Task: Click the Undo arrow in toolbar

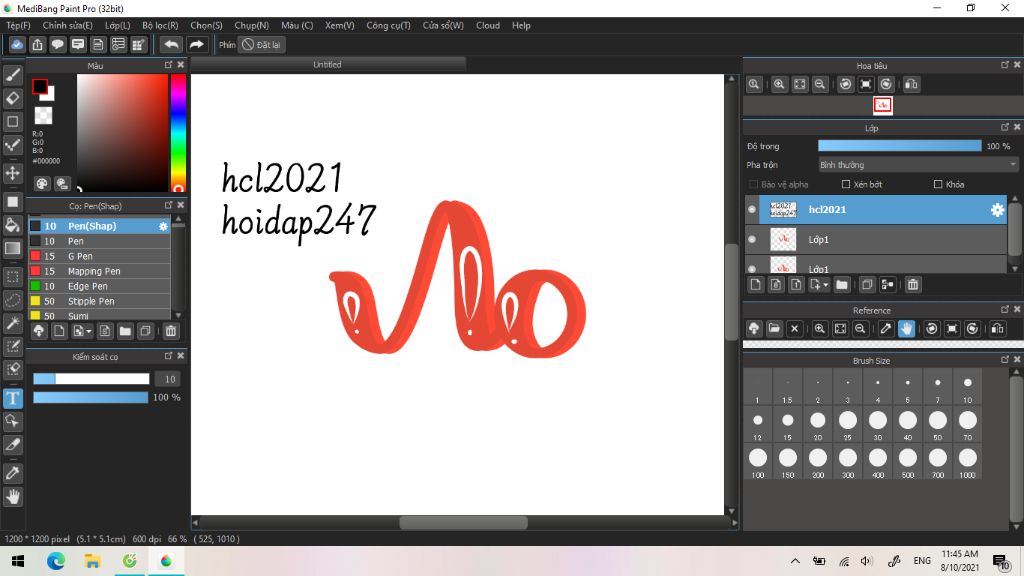Action: 171,44
